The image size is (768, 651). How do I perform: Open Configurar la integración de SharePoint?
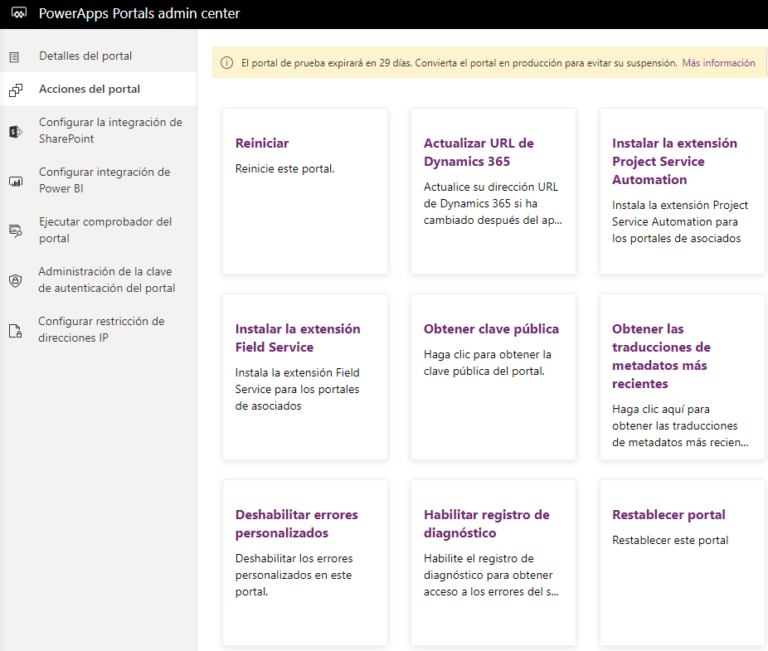coord(98,130)
